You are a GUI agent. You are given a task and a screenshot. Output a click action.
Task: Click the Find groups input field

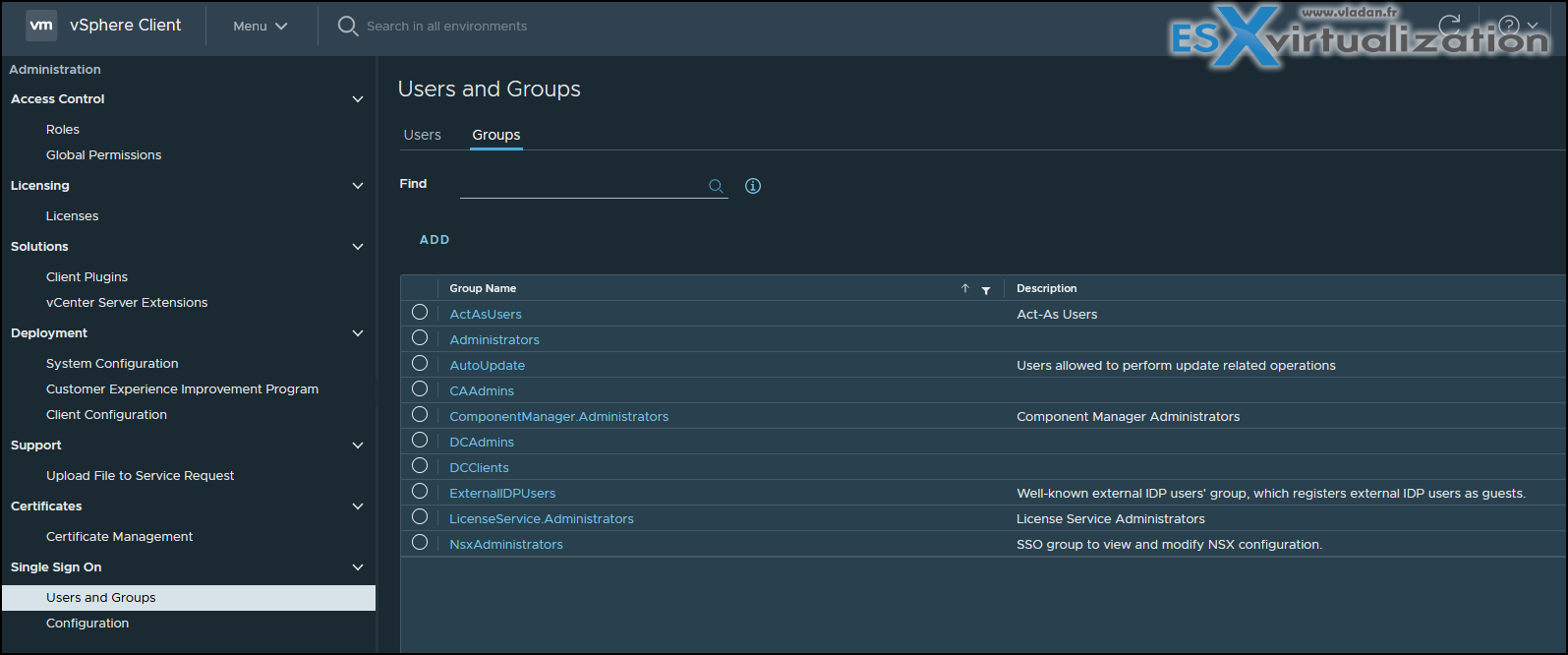[x=580, y=186]
